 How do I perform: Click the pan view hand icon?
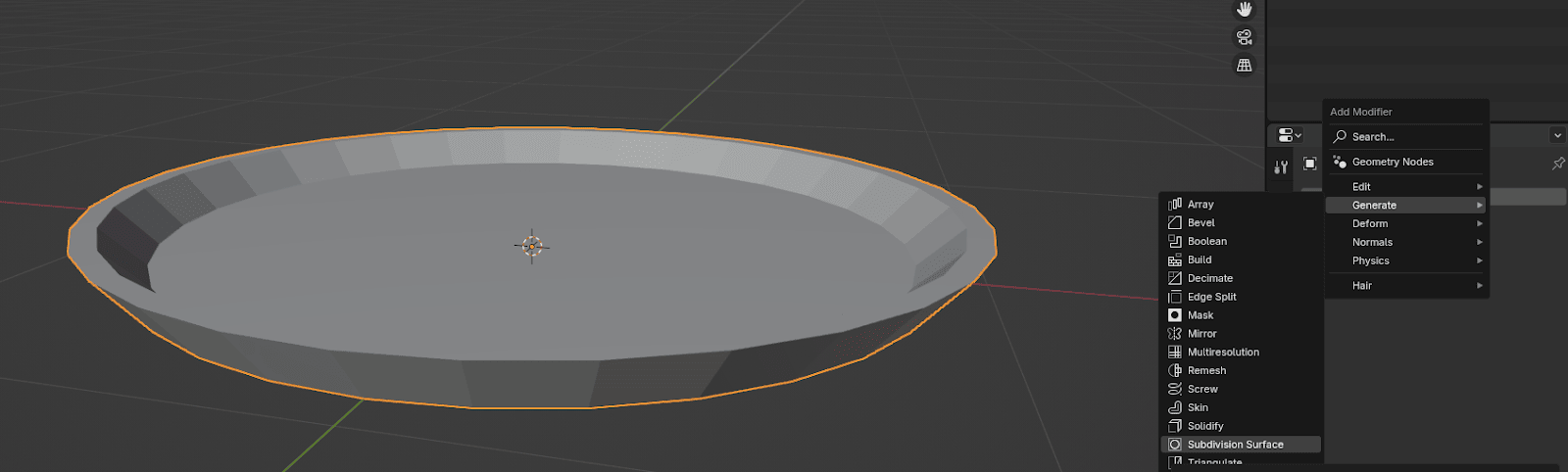[1244, 10]
